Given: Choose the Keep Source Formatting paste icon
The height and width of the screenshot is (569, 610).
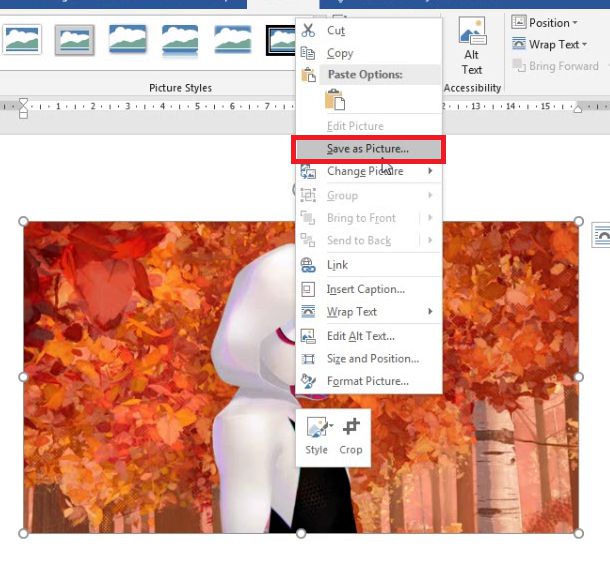Looking at the screenshot, I should 335,99.
